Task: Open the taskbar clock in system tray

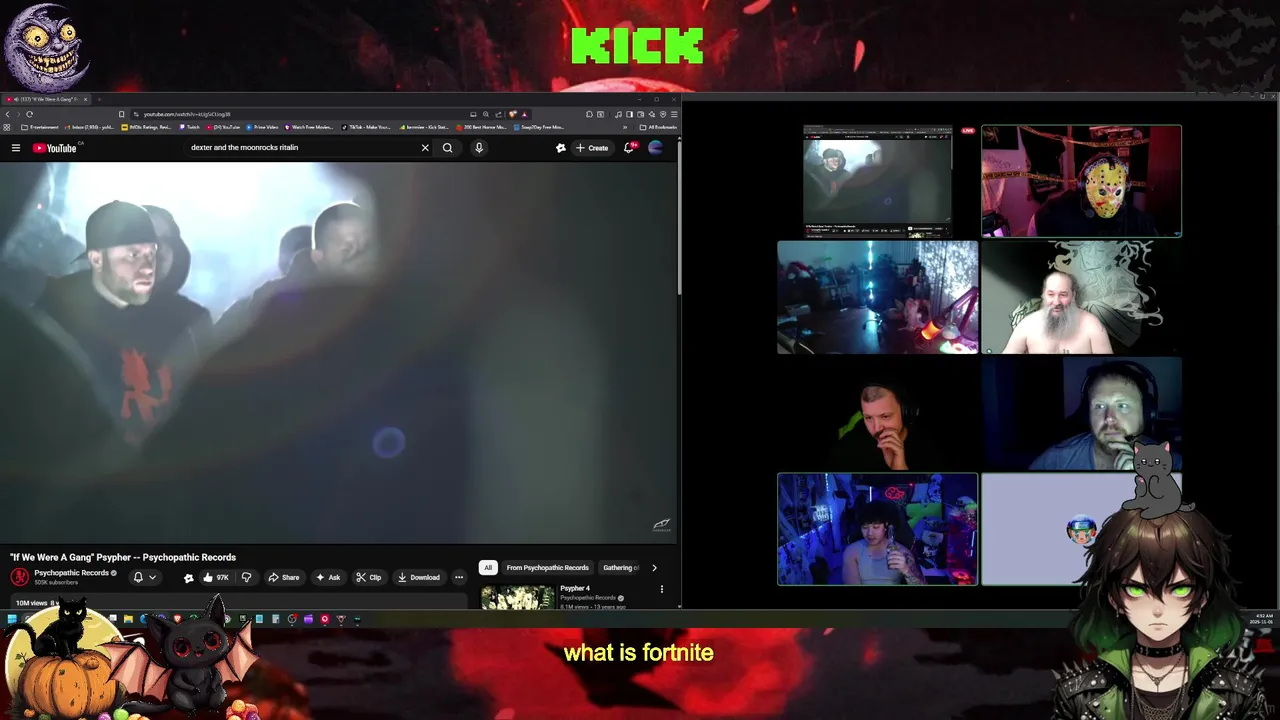Action: (1264, 618)
